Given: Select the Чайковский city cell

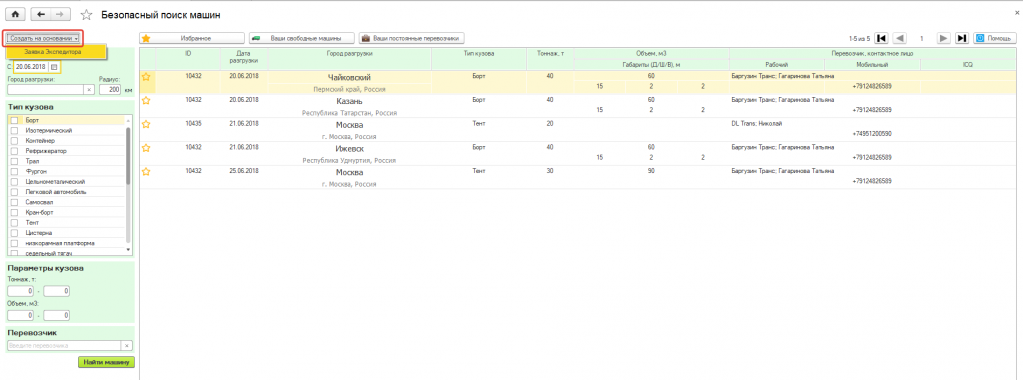Looking at the screenshot, I should pyautogui.click(x=350, y=78).
